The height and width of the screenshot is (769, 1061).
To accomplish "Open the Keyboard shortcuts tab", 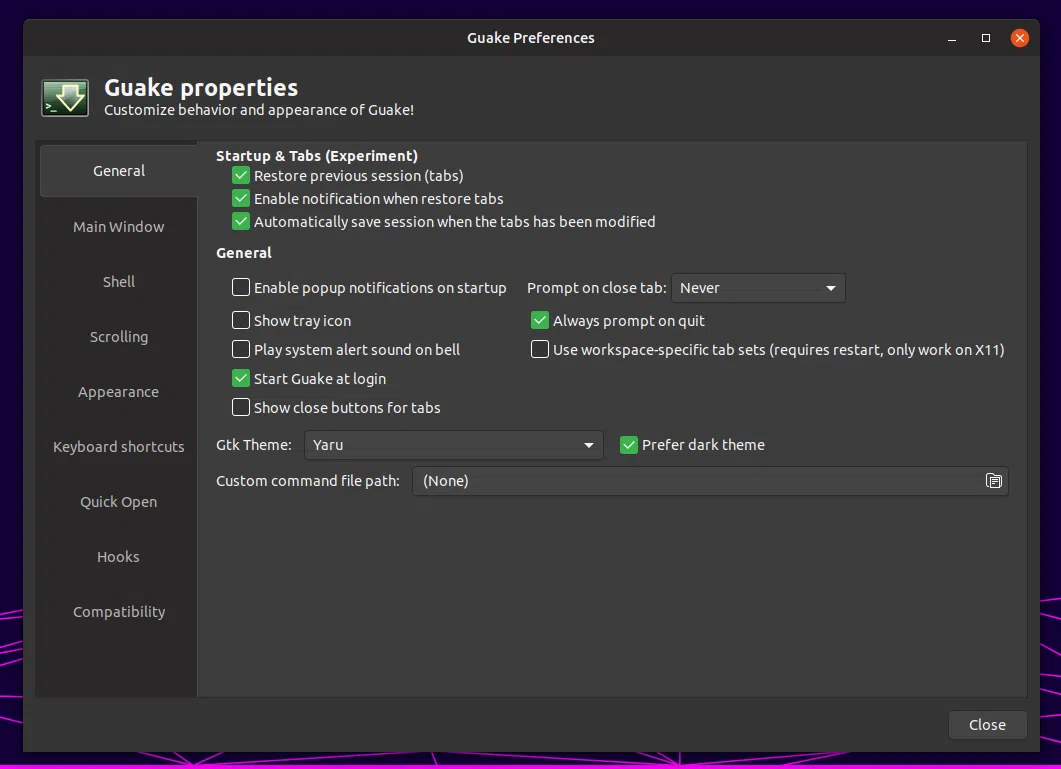I will [x=118, y=447].
